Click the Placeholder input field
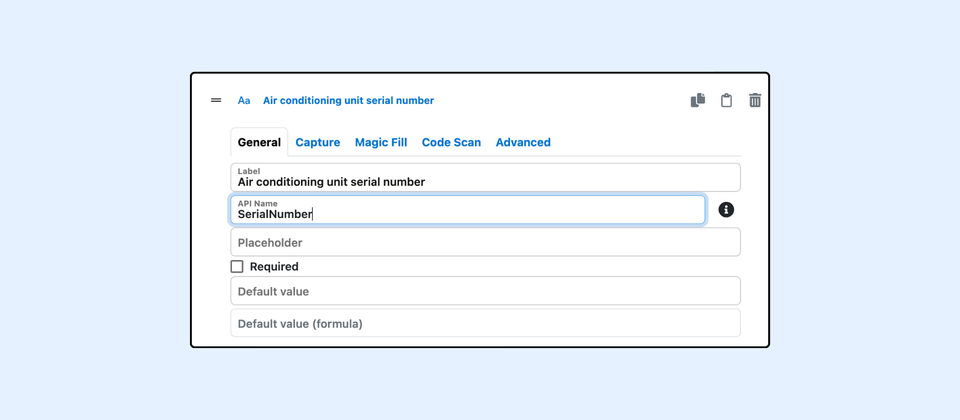 [x=485, y=242]
